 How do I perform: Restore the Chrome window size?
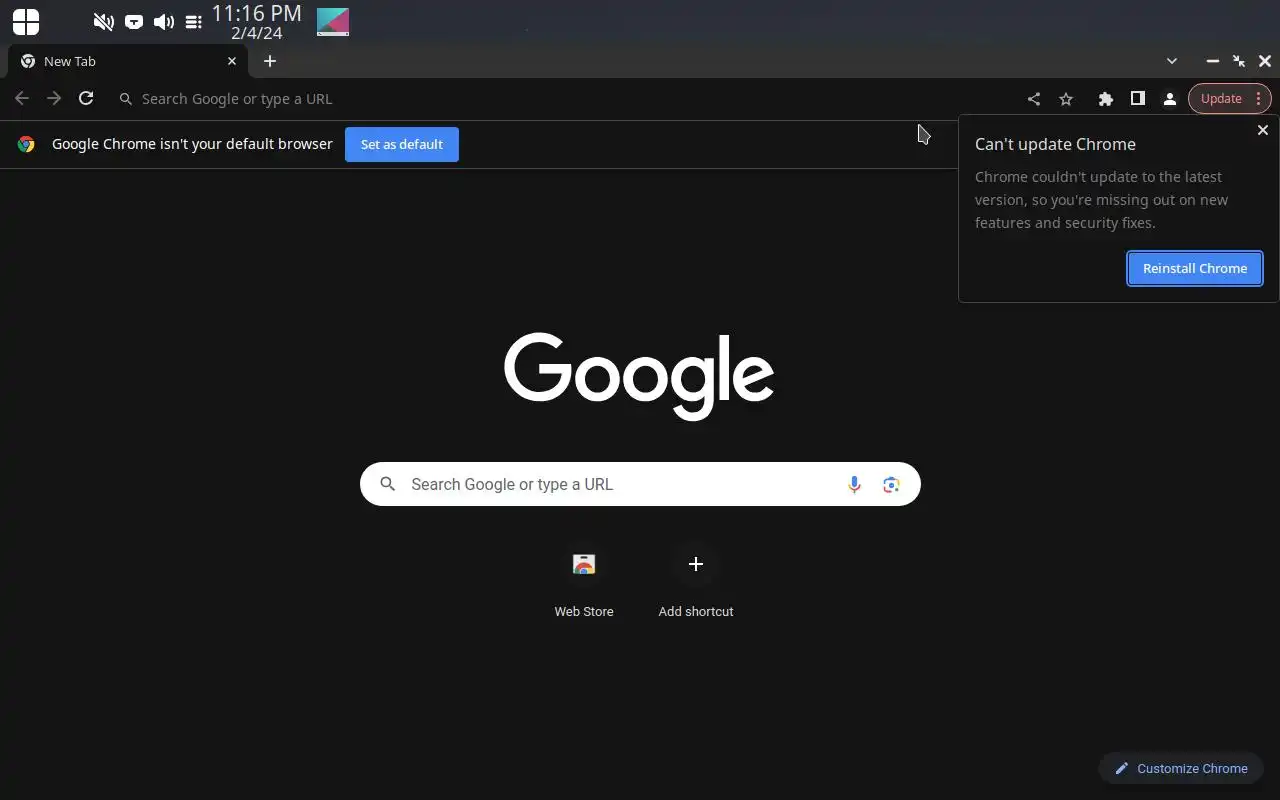point(1239,61)
